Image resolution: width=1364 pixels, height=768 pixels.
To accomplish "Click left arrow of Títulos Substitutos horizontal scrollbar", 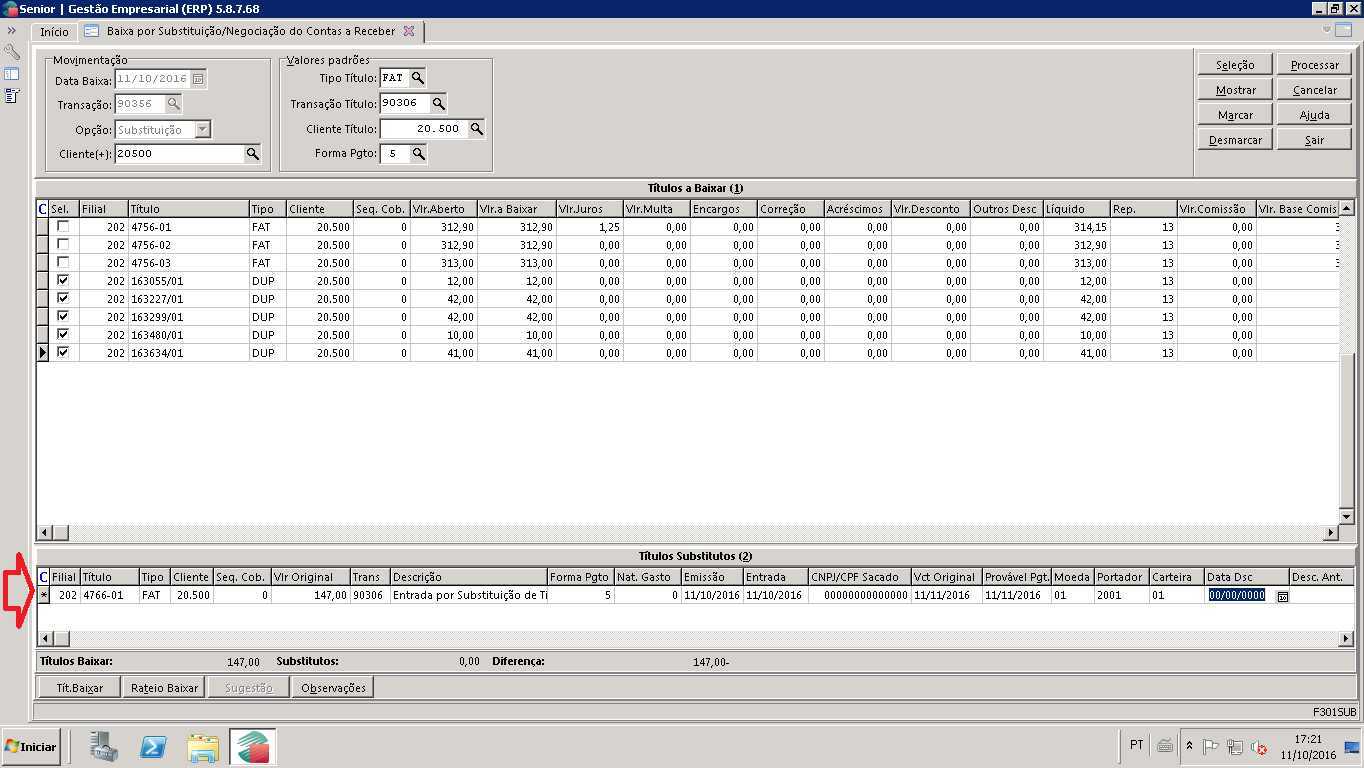I will tap(44, 638).
